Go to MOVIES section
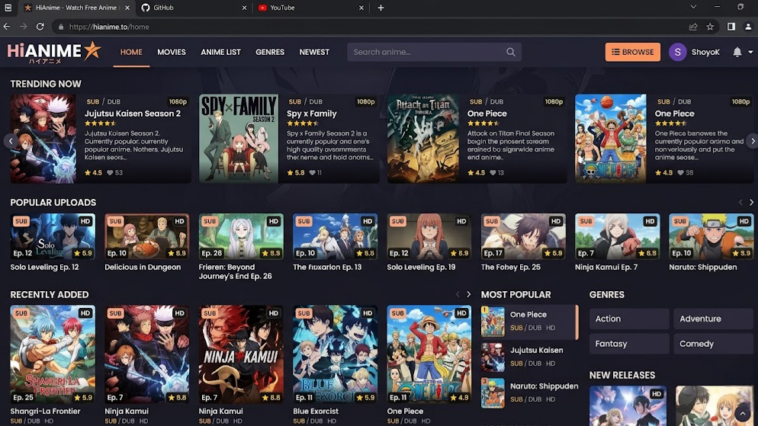Viewport: 758px width, 426px height. pyautogui.click(x=171, y=52)
